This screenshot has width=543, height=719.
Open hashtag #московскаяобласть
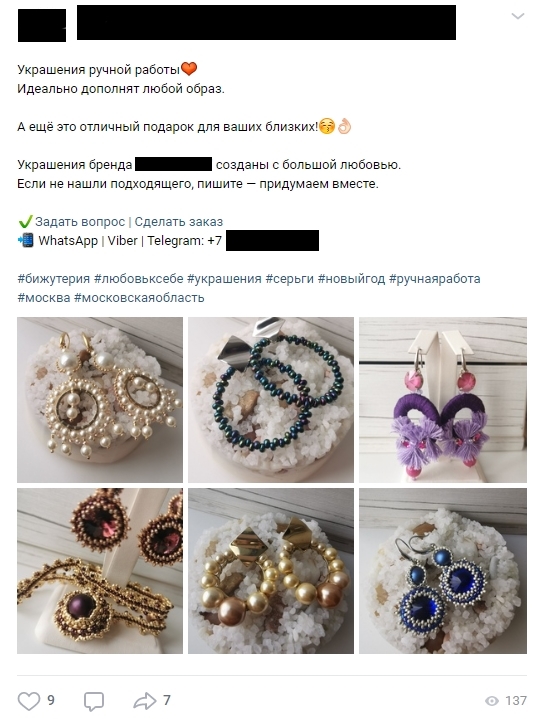point(139,298)
